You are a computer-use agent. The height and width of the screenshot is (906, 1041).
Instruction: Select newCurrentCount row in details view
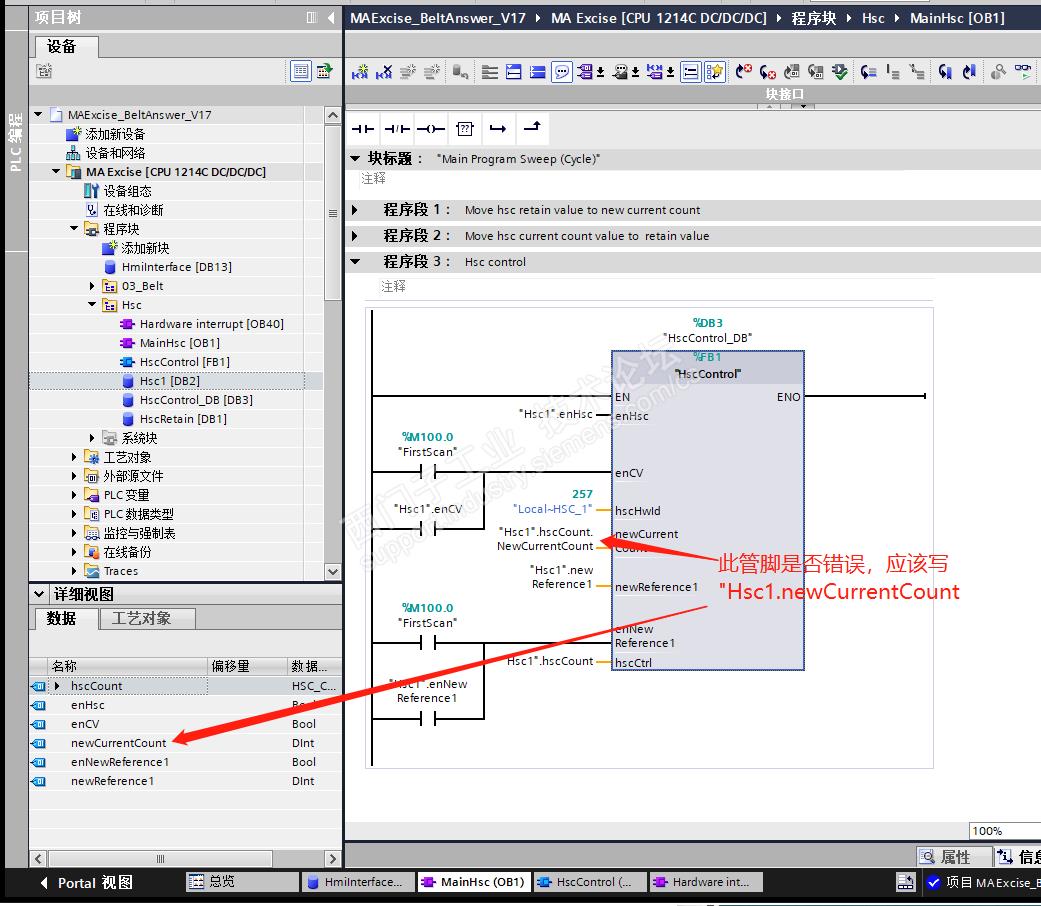(x=185, y=743)
